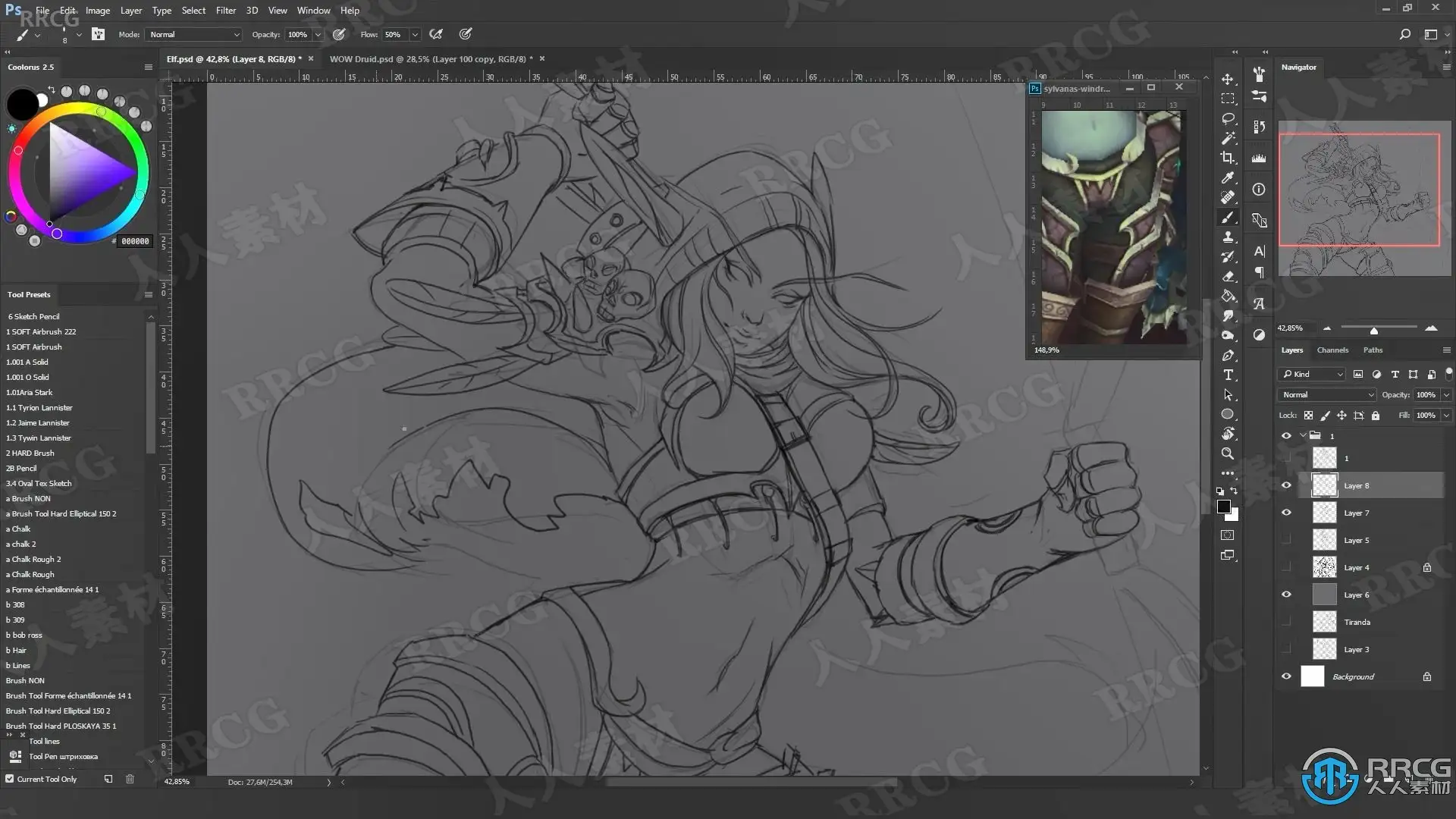
Task: Open layer Kind filter dropdown
Action: tap(1312, 374)
